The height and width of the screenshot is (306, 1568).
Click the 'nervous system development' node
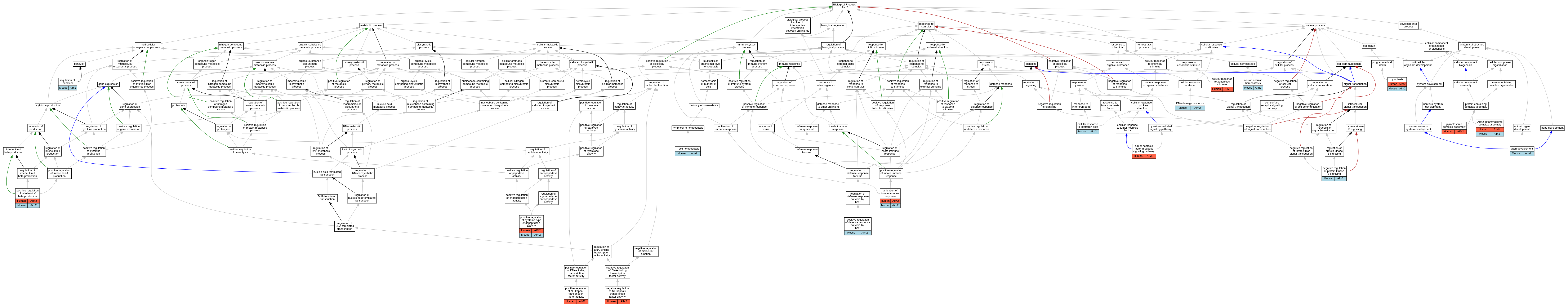[1433, 106]
